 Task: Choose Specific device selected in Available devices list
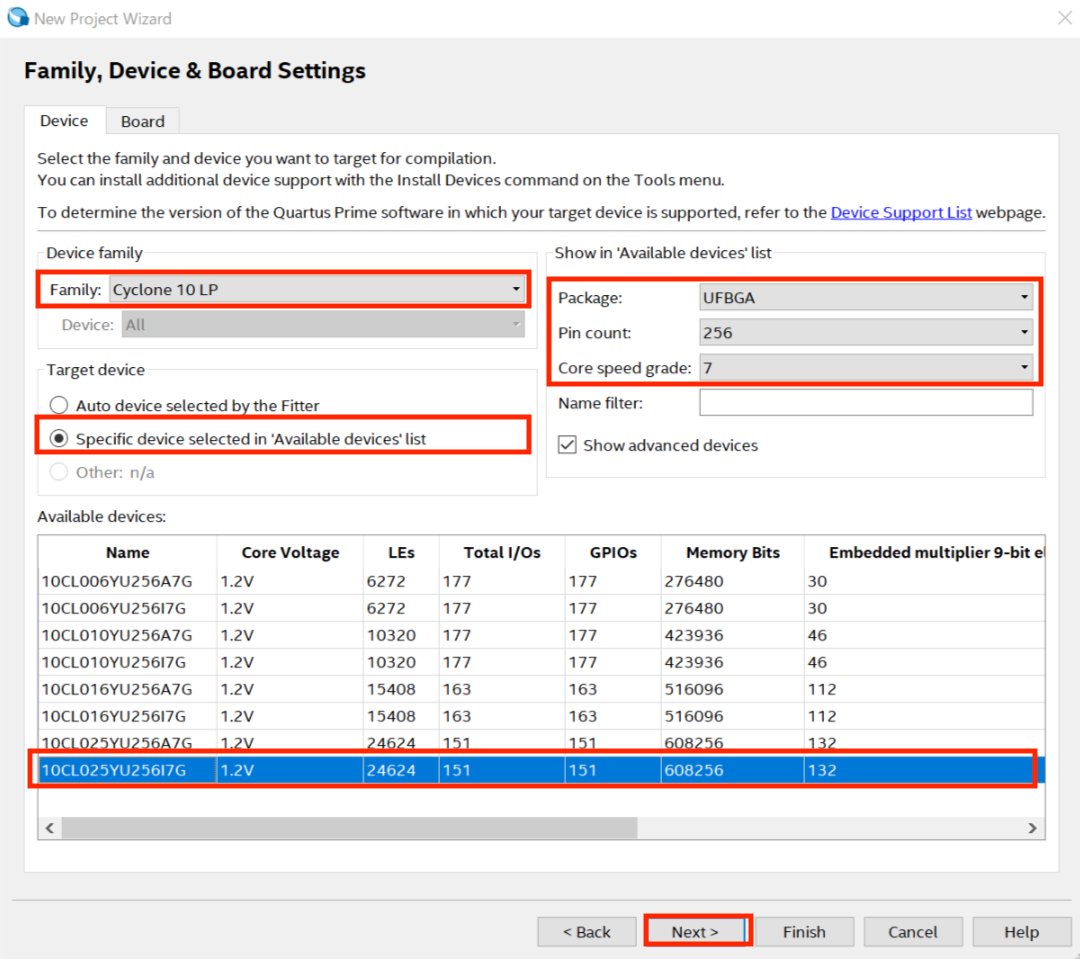tap(59, 439)
